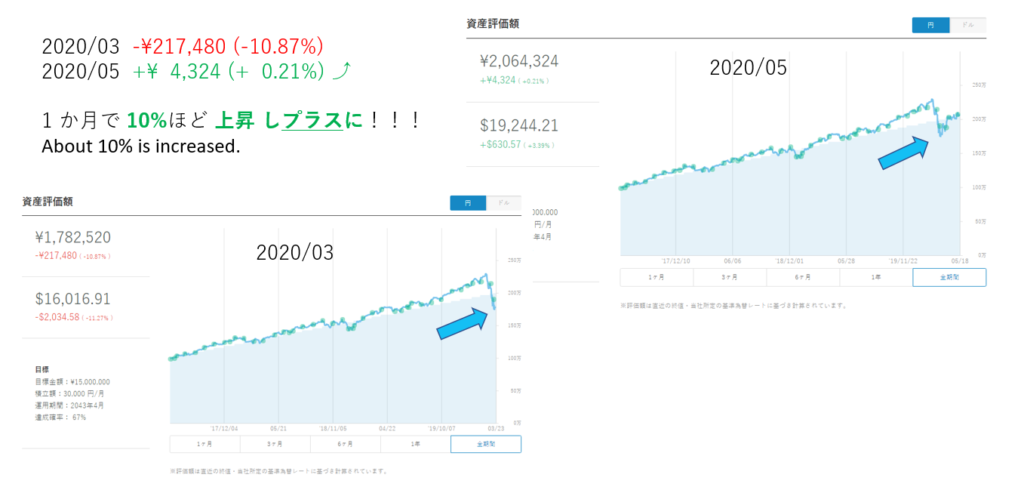Select 1年 period on the 2020/05 chart
This screenshot has height=493, width=1024.
pos(876,277)
